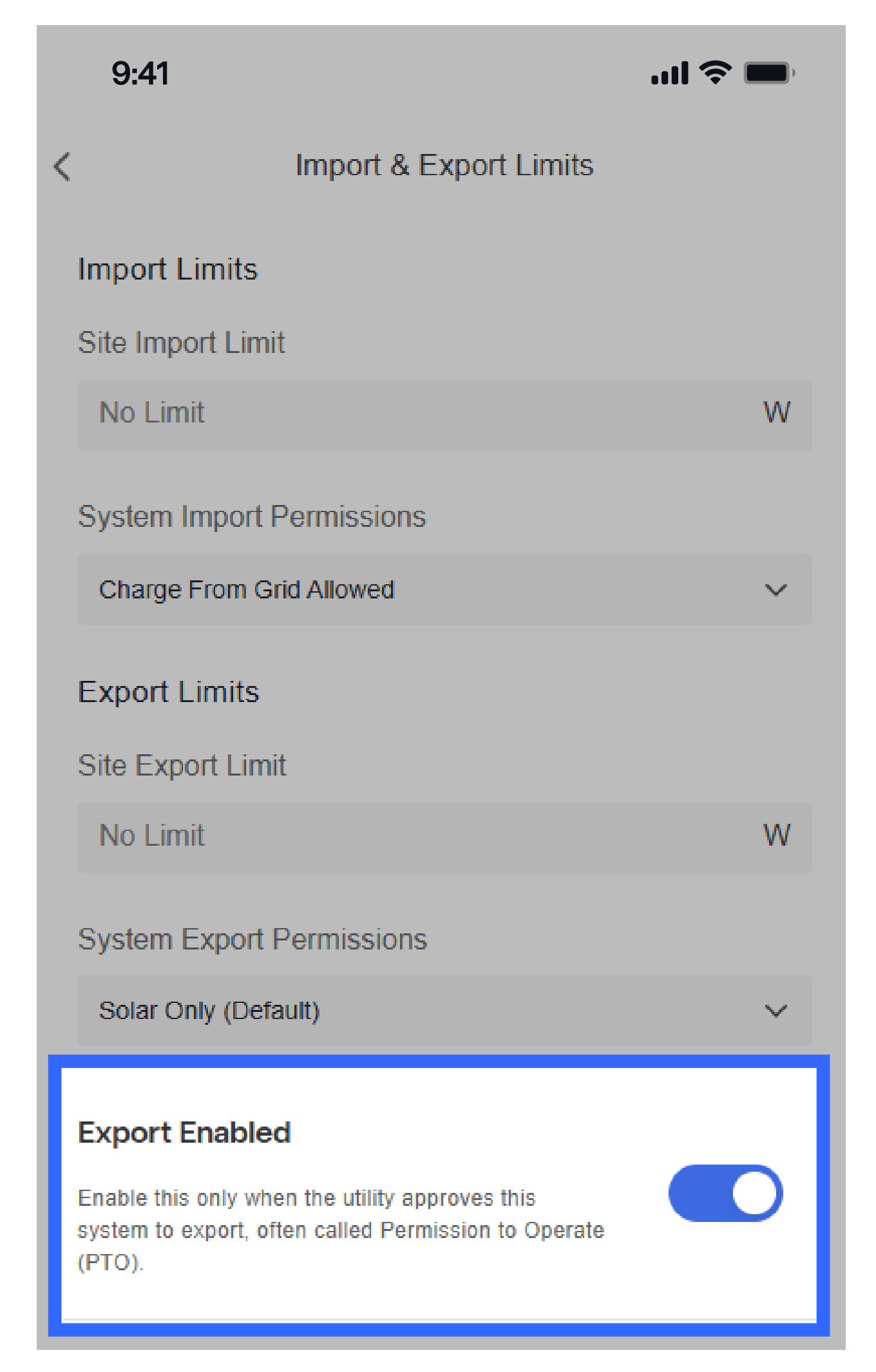The width and height of the screenshot is (876, 1372).
Task: Tap the System Import Permissions label
Action: [252, 517]
